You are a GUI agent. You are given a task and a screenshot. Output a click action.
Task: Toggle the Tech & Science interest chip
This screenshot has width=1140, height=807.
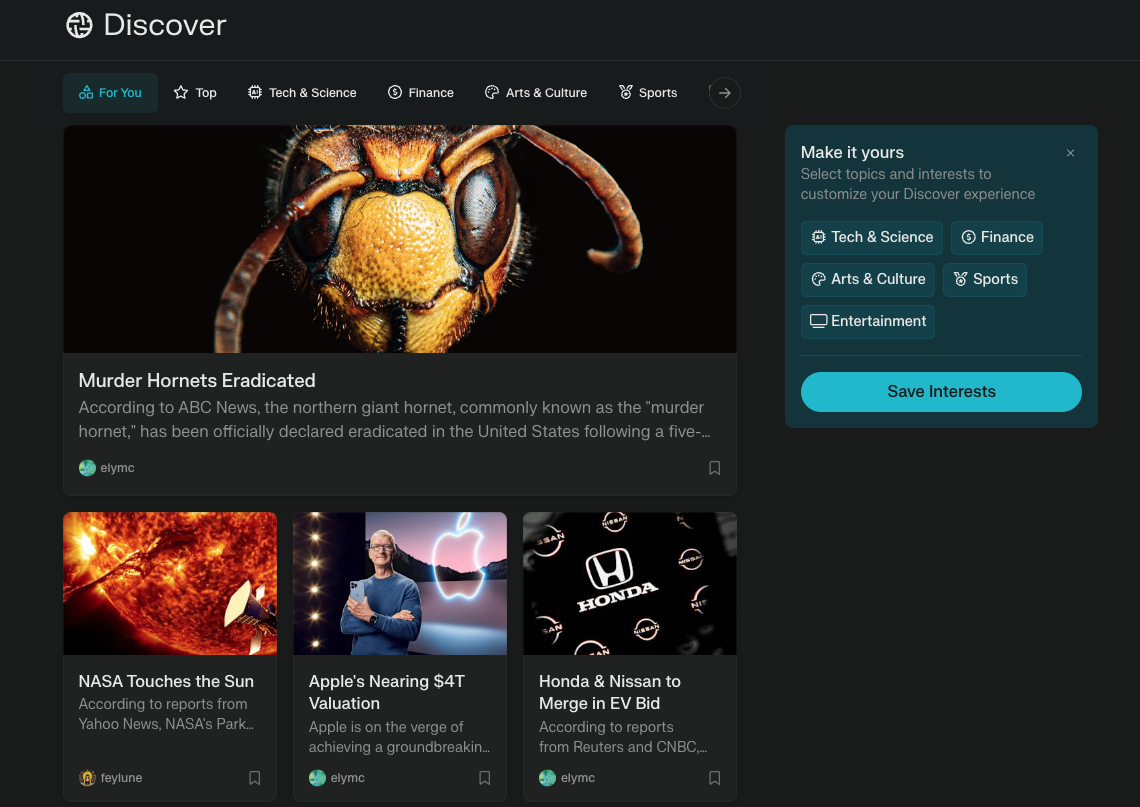pyautogui.click(x=871, y=237)
